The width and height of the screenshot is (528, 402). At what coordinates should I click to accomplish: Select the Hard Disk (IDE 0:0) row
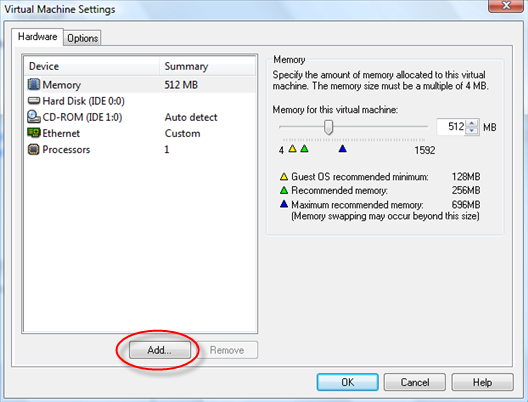coord(140,101)
